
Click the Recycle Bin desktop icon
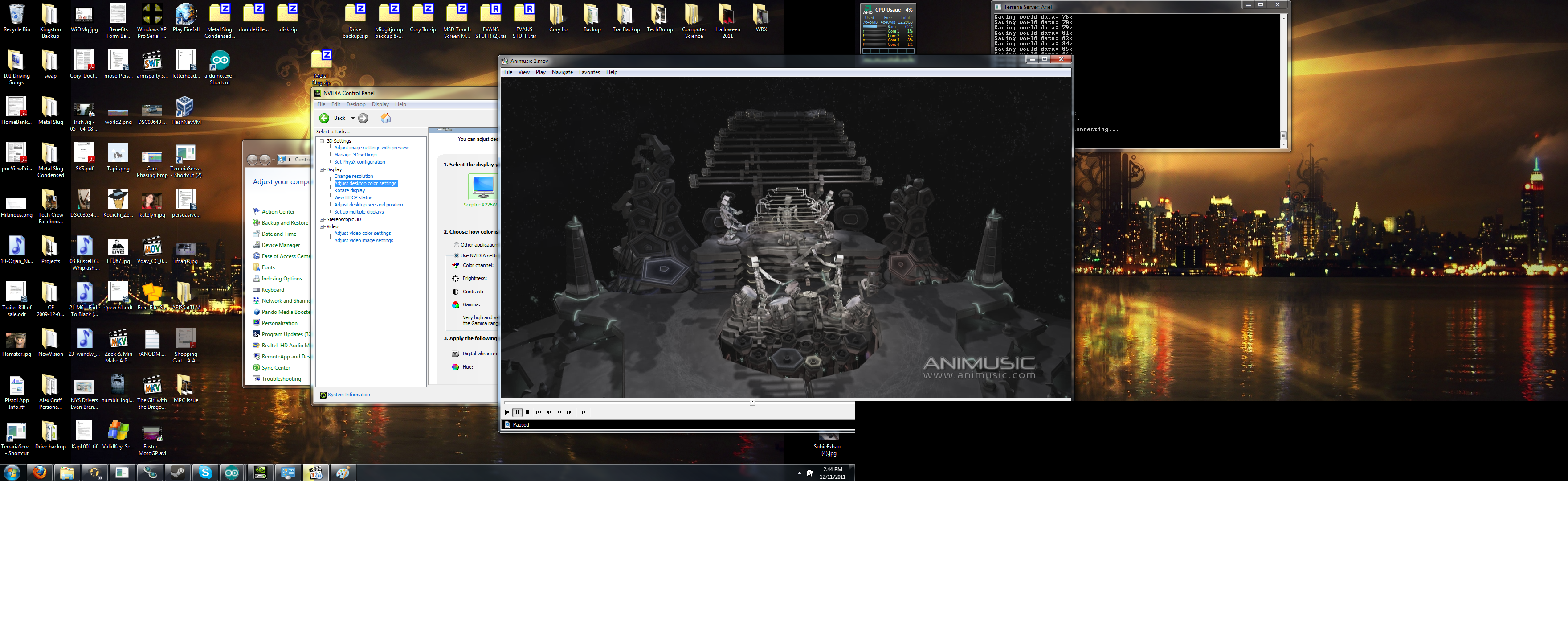tap(16, 18)
